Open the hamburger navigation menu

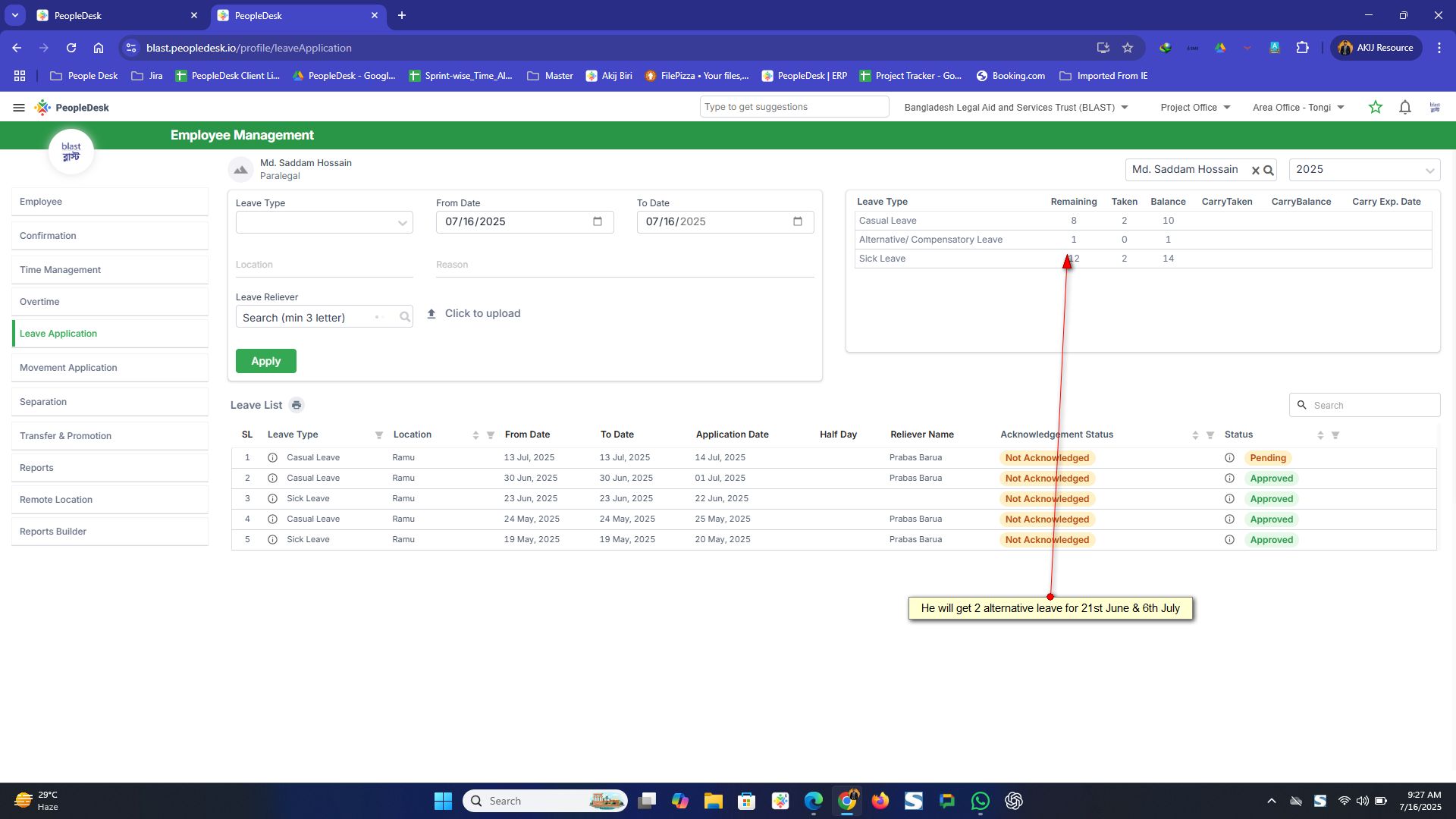pyautogui.click(x=19, y=108)
